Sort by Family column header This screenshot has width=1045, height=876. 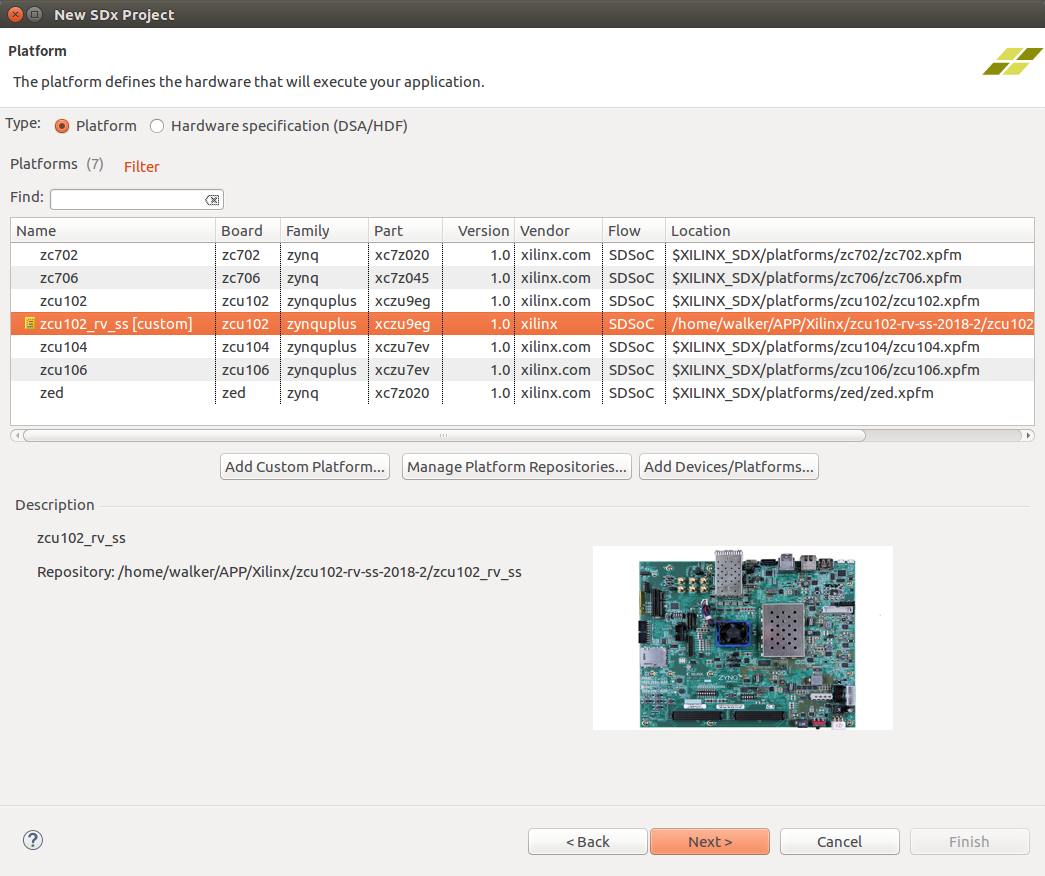(325, 231)
